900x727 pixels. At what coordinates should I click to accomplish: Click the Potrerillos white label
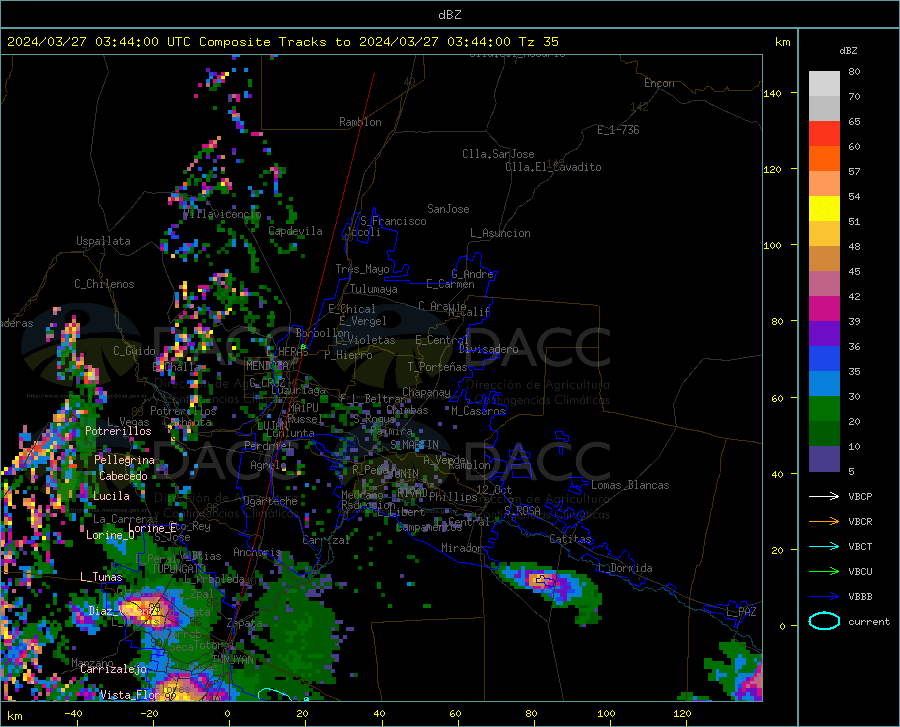click(x=118, y=431)
